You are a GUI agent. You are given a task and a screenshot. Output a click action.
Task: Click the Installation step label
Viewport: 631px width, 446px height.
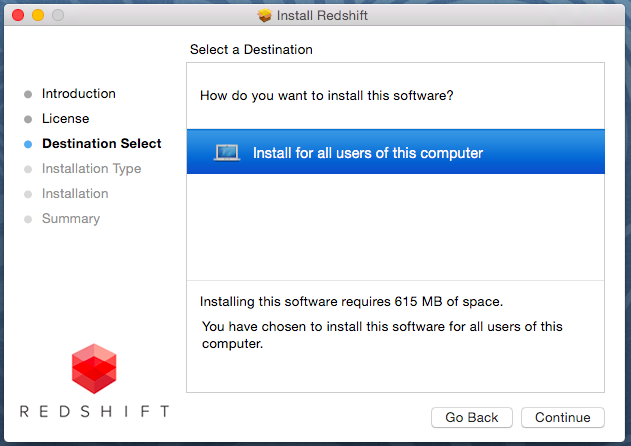pos(75,193)
